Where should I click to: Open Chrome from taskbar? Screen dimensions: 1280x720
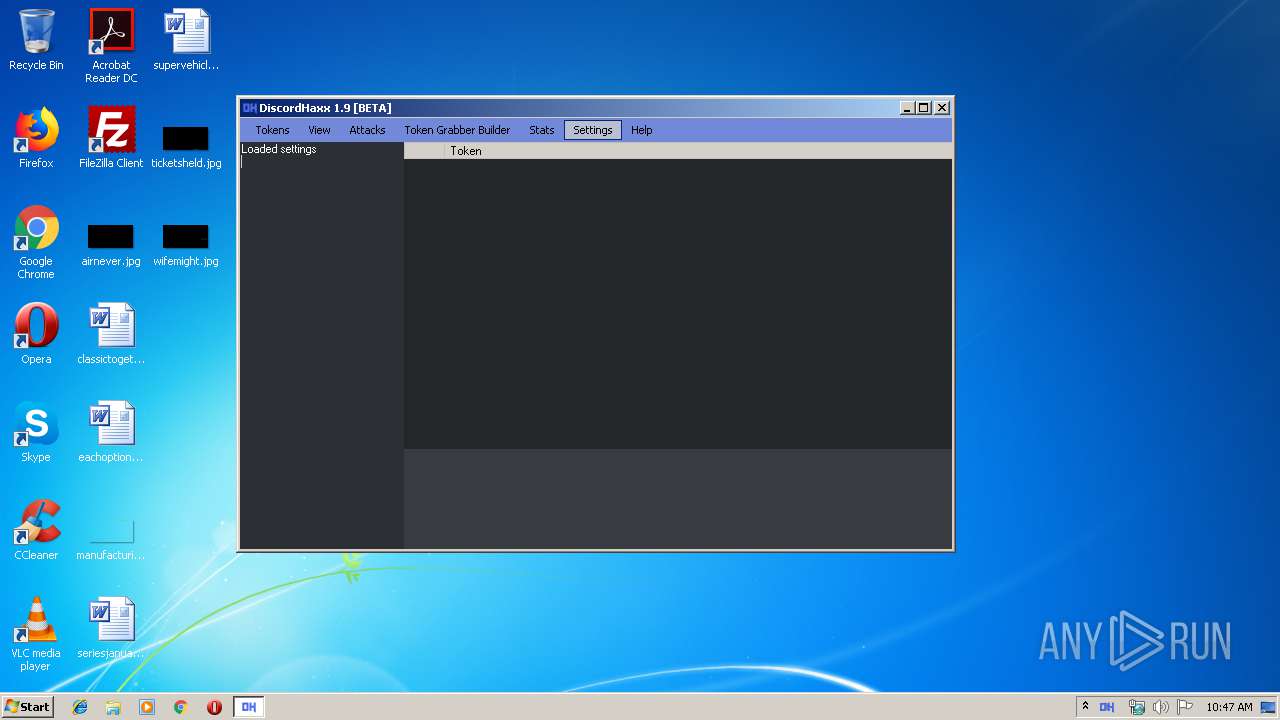181,707
